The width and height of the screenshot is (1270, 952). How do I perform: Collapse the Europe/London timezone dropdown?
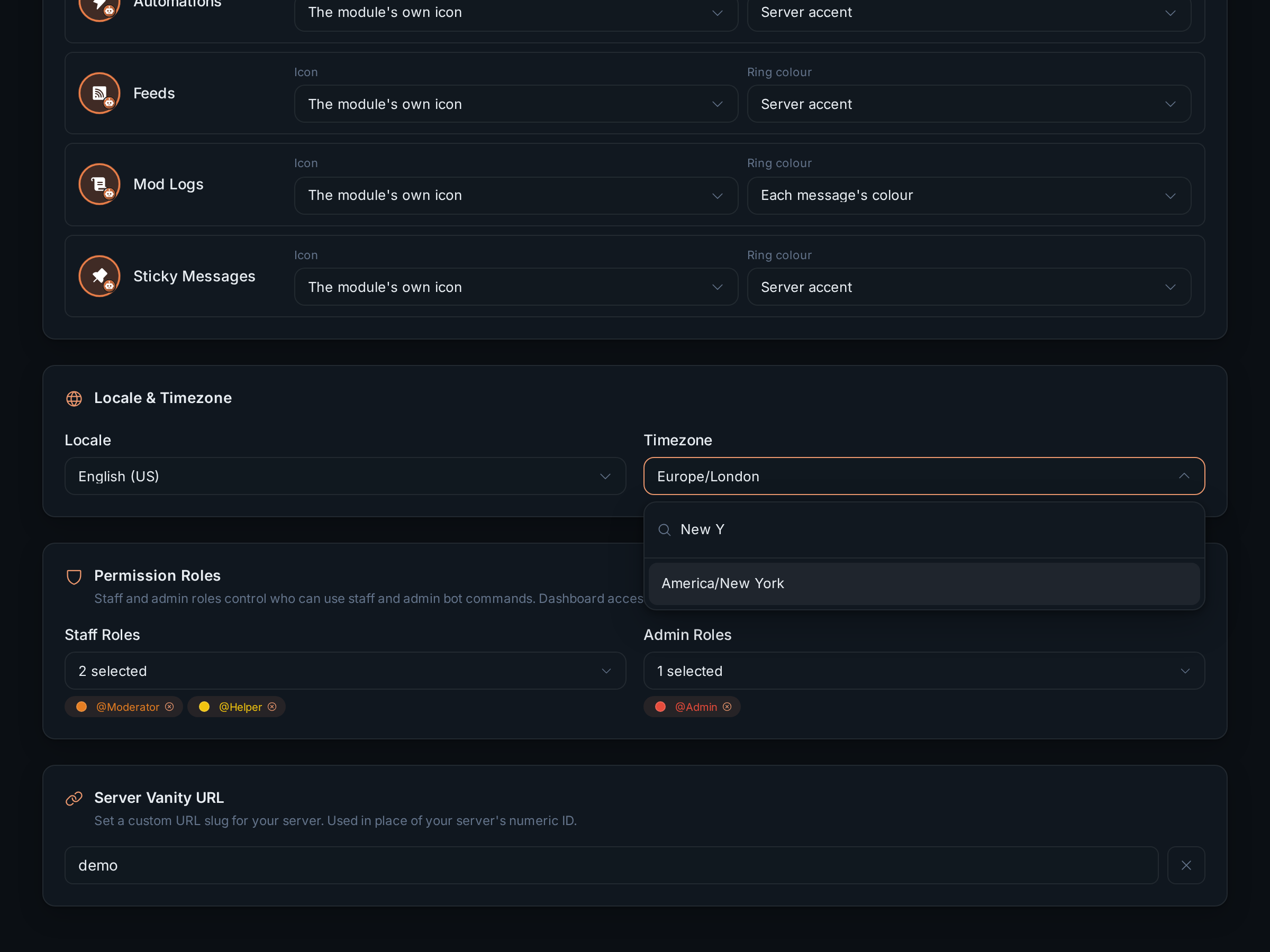[x=924, y=477]
